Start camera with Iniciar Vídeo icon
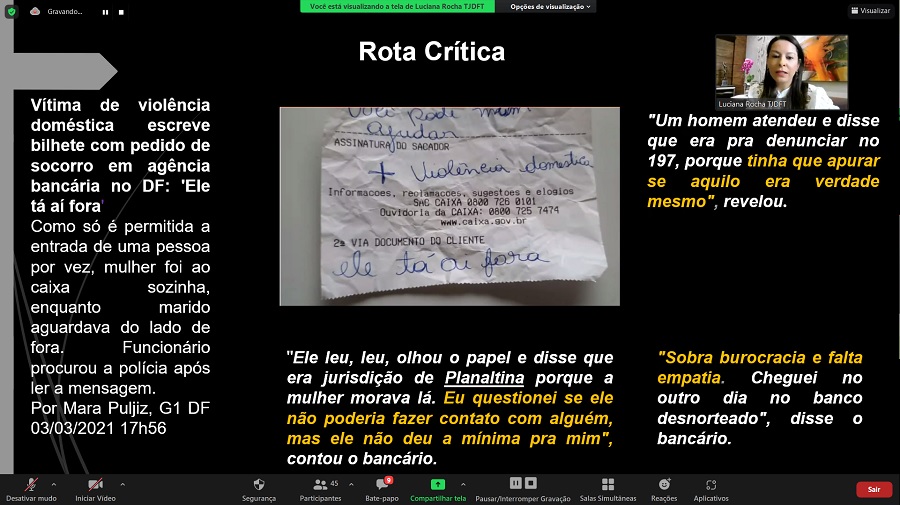Viewport: 900px width, 505px height. click(95, 484)
